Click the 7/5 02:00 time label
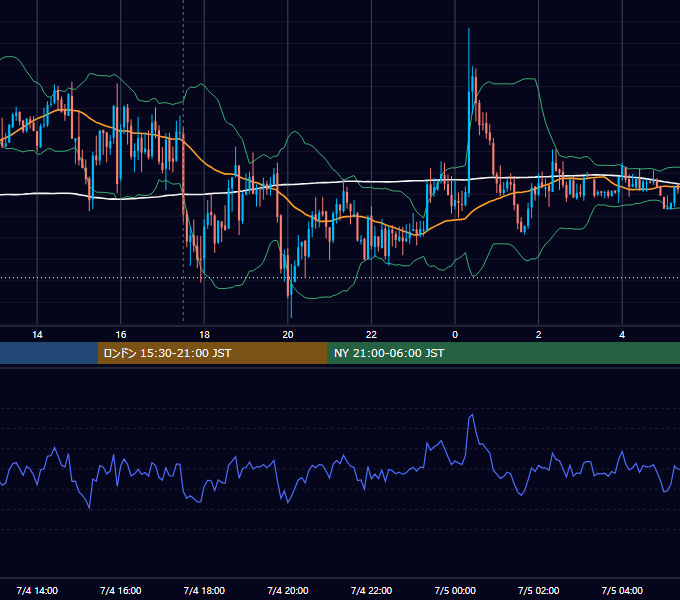Image resolution: width=680 pixels, height=600 pixels. [x=539, y=590]
